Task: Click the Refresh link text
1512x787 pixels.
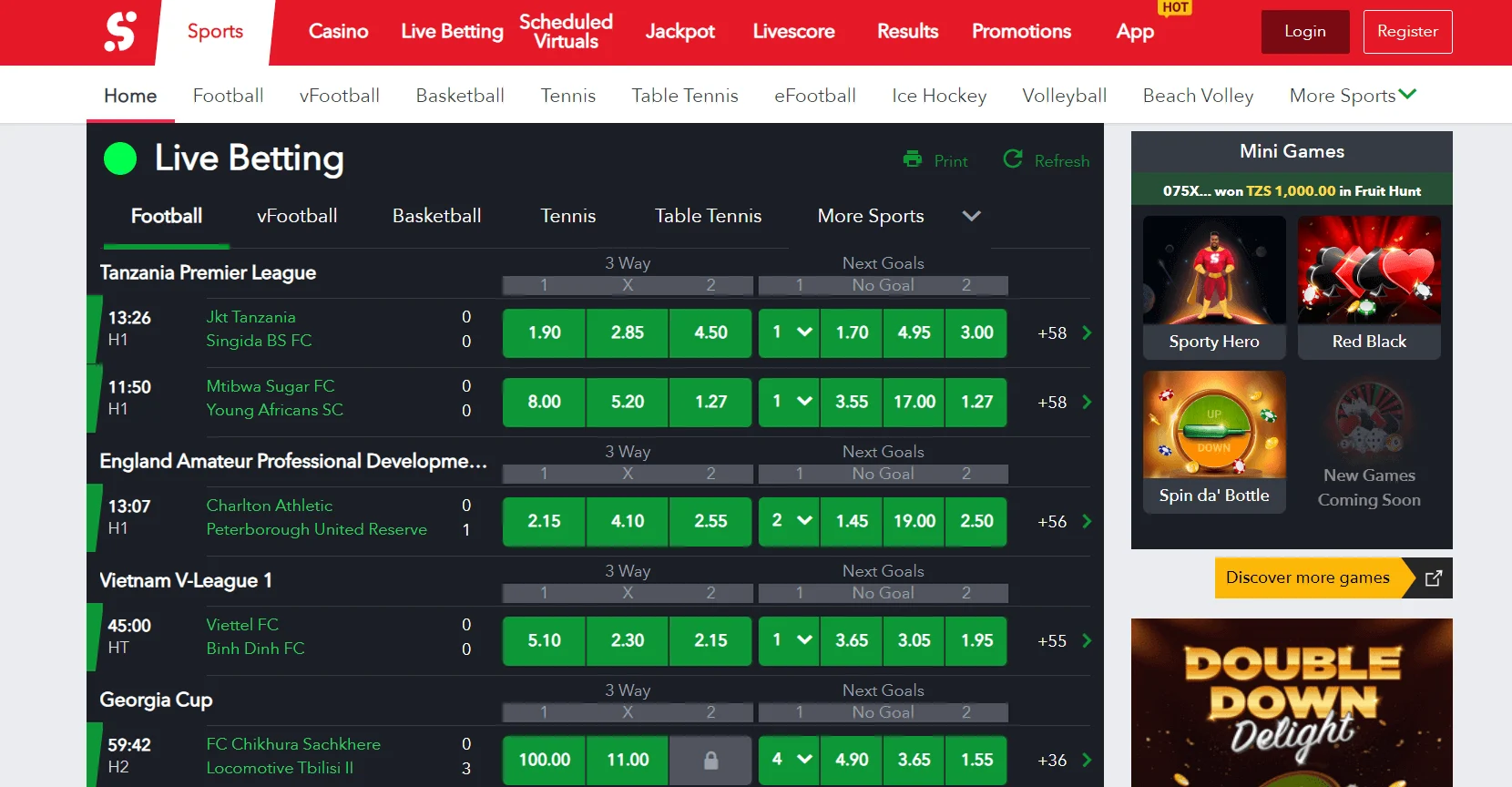Action: click(1062, 161)
